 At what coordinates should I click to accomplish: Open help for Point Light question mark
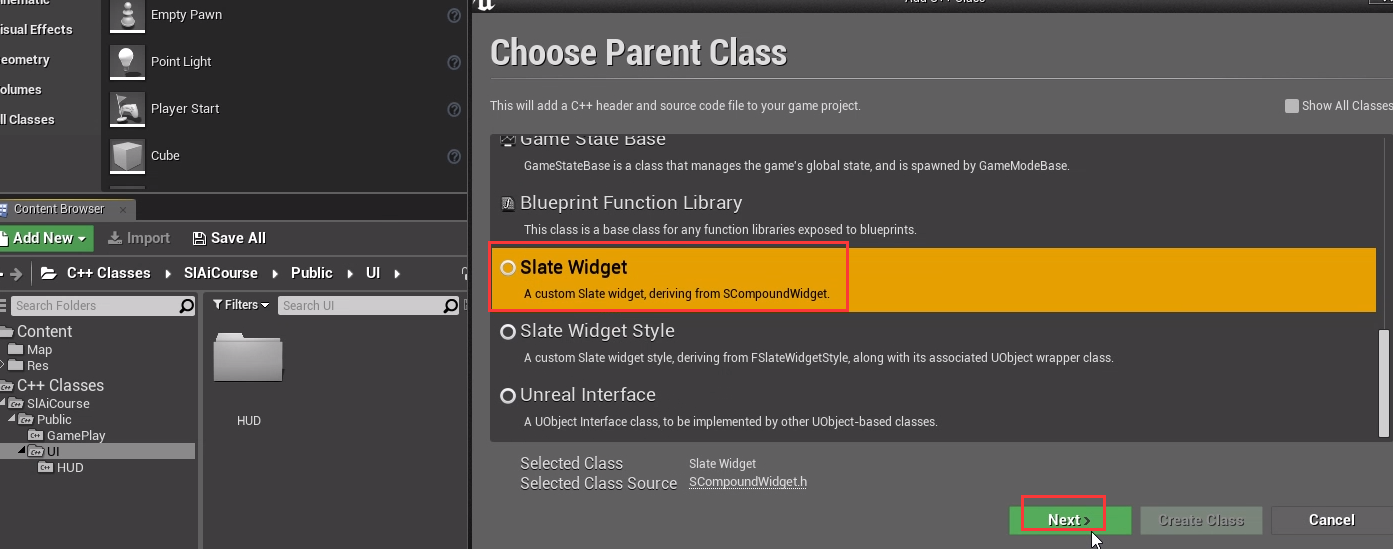[x=454, y=62]
